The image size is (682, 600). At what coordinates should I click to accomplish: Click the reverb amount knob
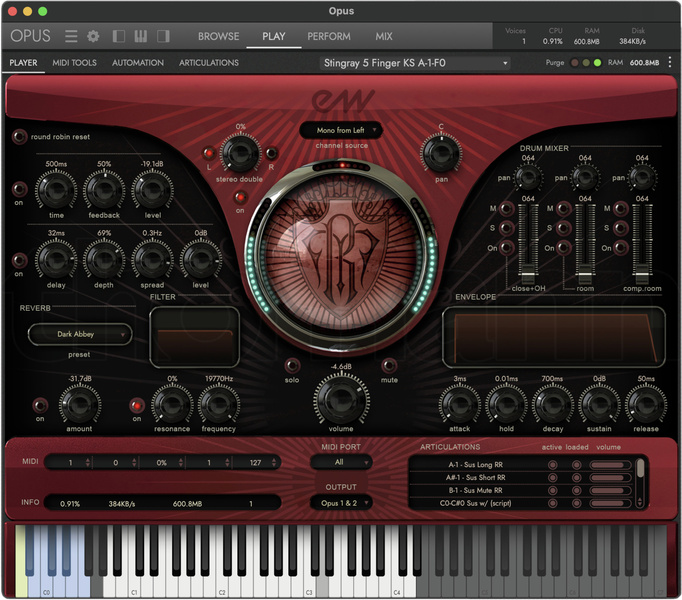click(80, 405)
